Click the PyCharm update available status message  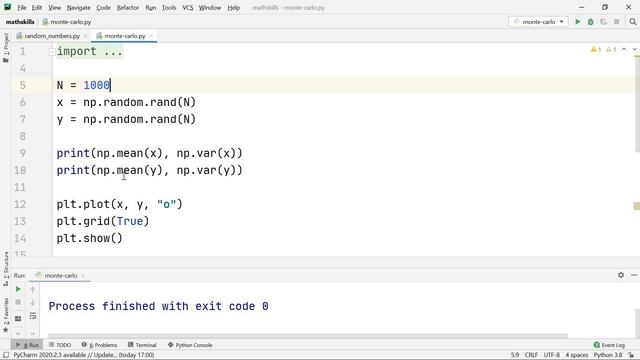coord(84,355)
